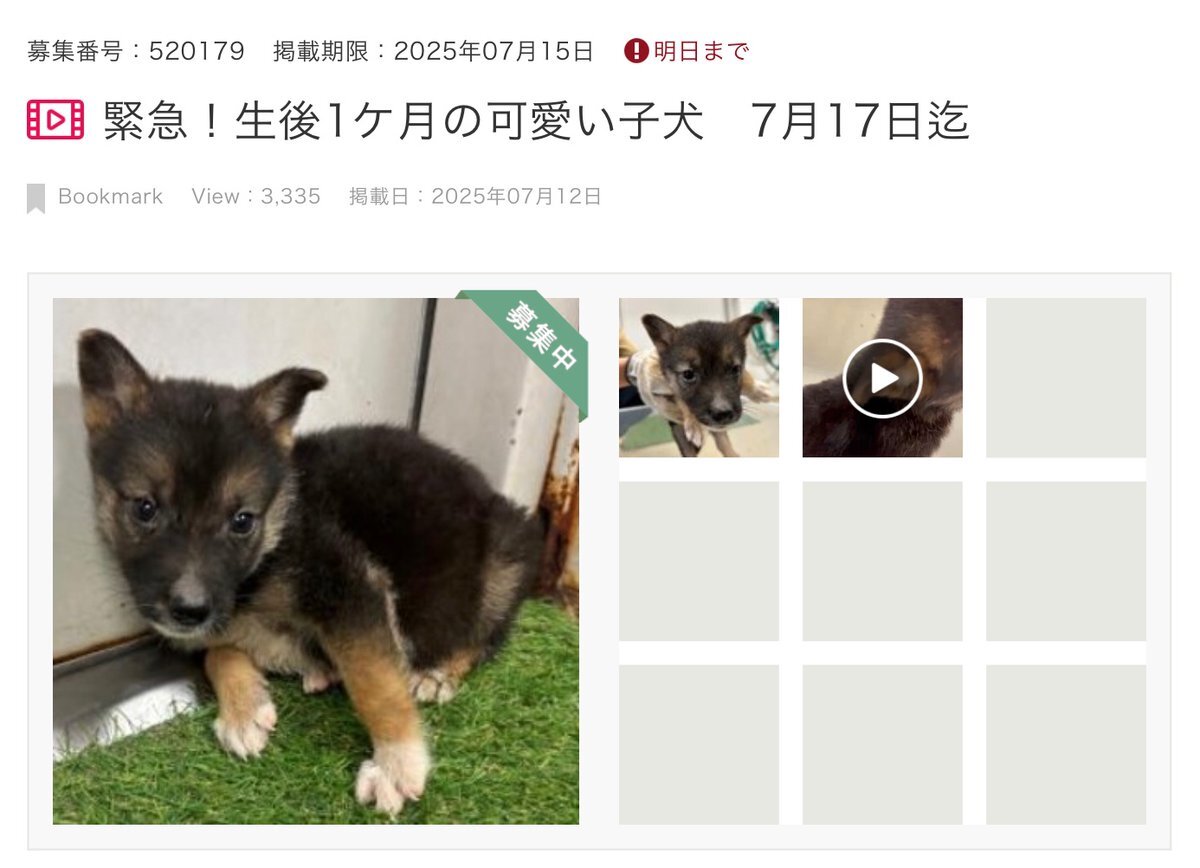Click the empty center thumbnail in middle row
This screenshot has height=868, width=1200.
pyautogui.click(x=882, y=561)
